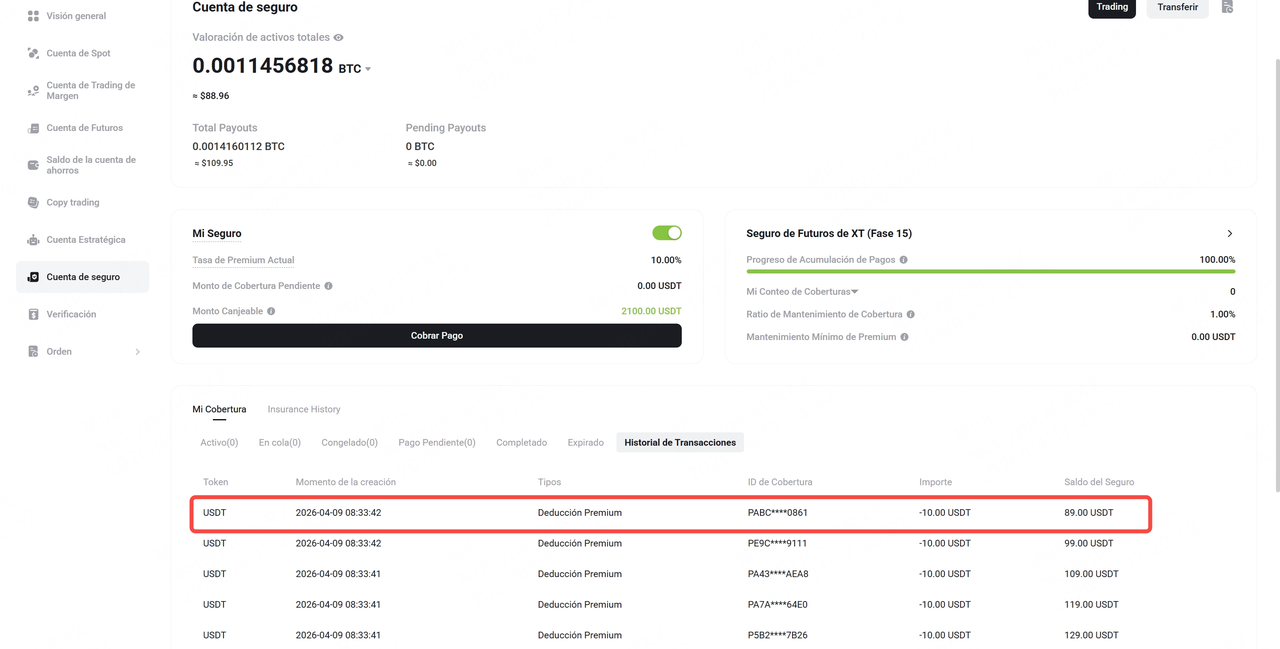Select the Congelado(0) filter tab
This screenshot has width=1280, height=649.
tap(349, 442)
